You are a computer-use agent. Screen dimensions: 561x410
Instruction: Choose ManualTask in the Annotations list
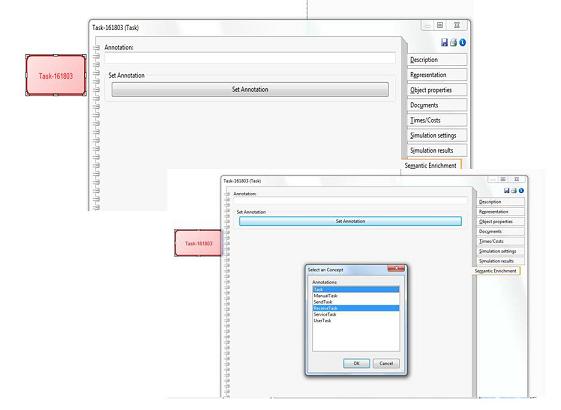pyautogui.click(x=356, y=296)
